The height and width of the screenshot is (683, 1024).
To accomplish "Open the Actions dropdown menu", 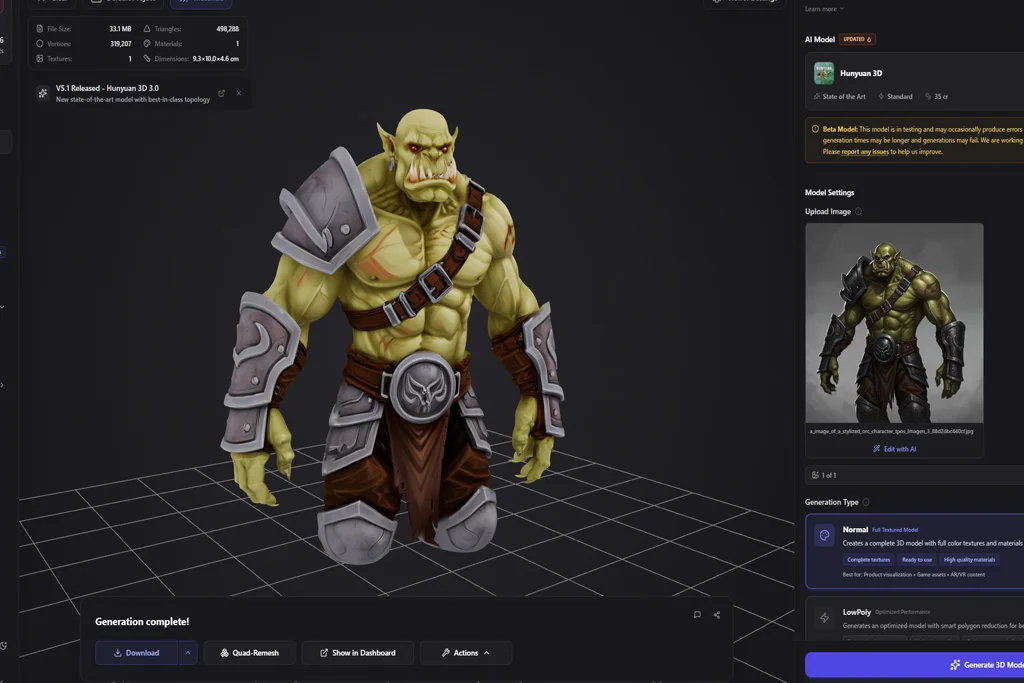I will click(x=466, y=652).
